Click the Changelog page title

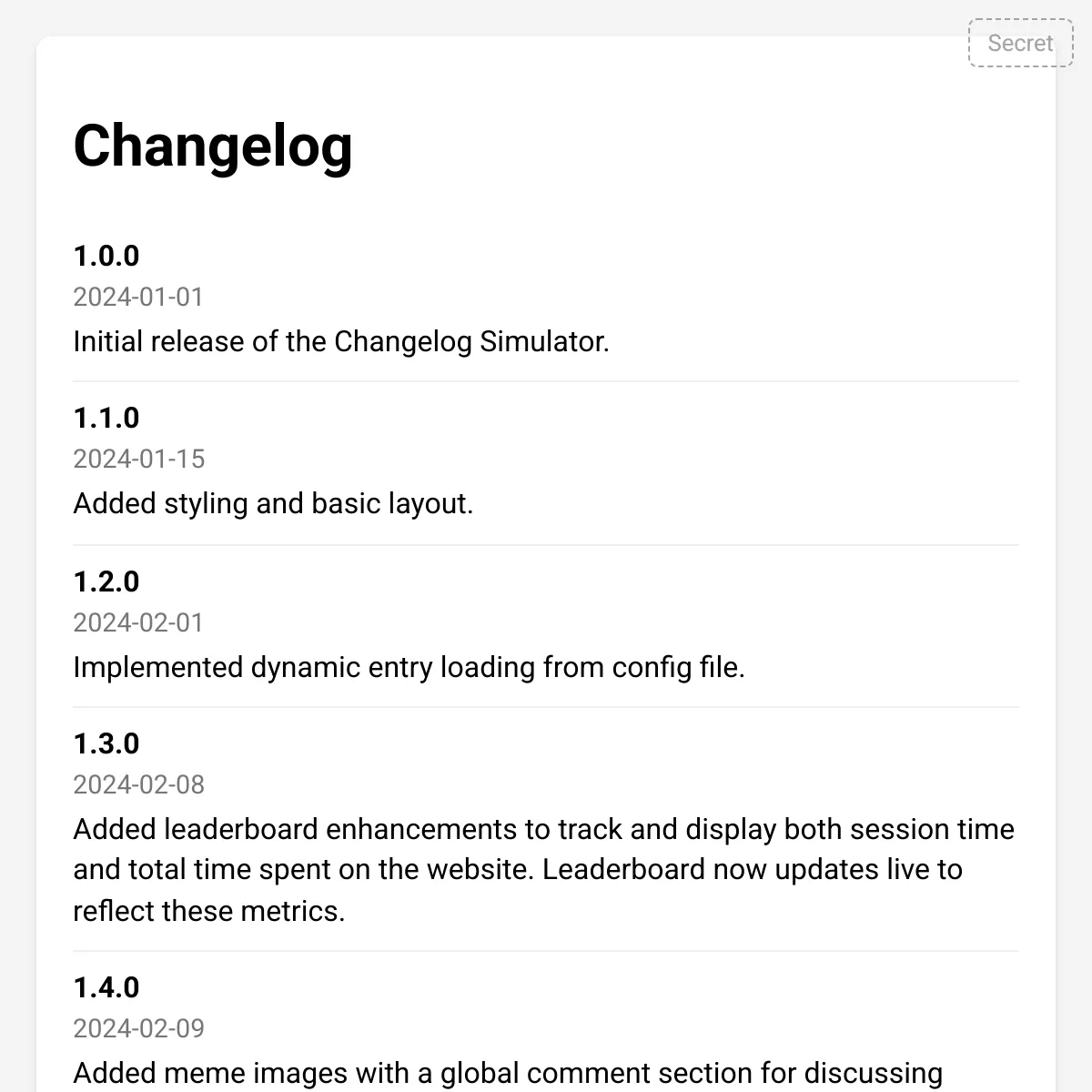(213, 147)
